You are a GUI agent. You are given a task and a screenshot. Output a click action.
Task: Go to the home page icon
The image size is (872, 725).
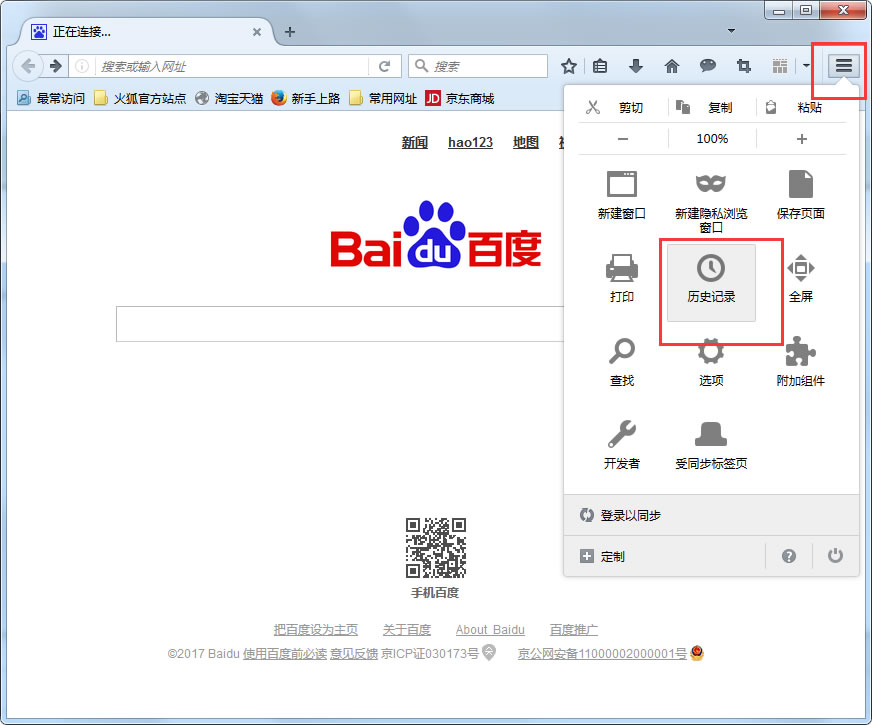pyautogui.click(x=672, y=67)
